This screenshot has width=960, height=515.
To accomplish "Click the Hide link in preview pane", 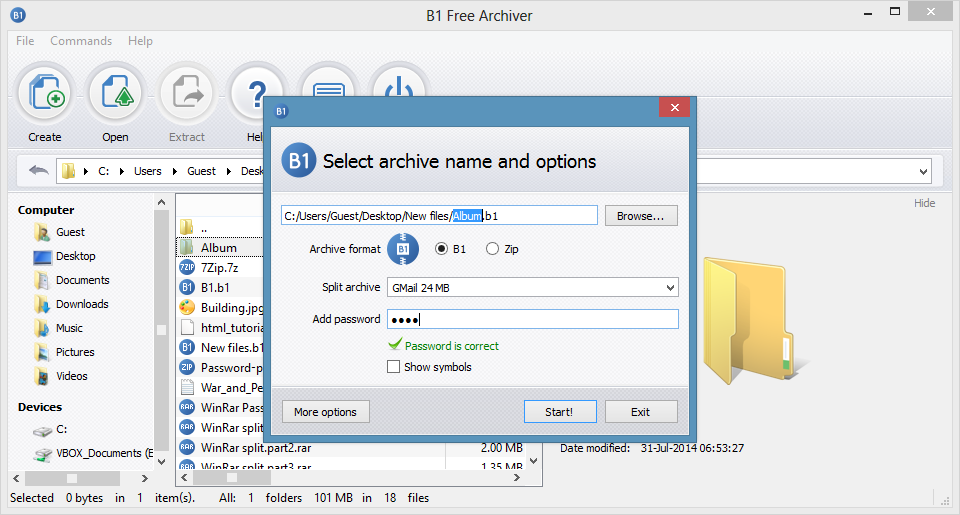I will (x=924, y=203).
